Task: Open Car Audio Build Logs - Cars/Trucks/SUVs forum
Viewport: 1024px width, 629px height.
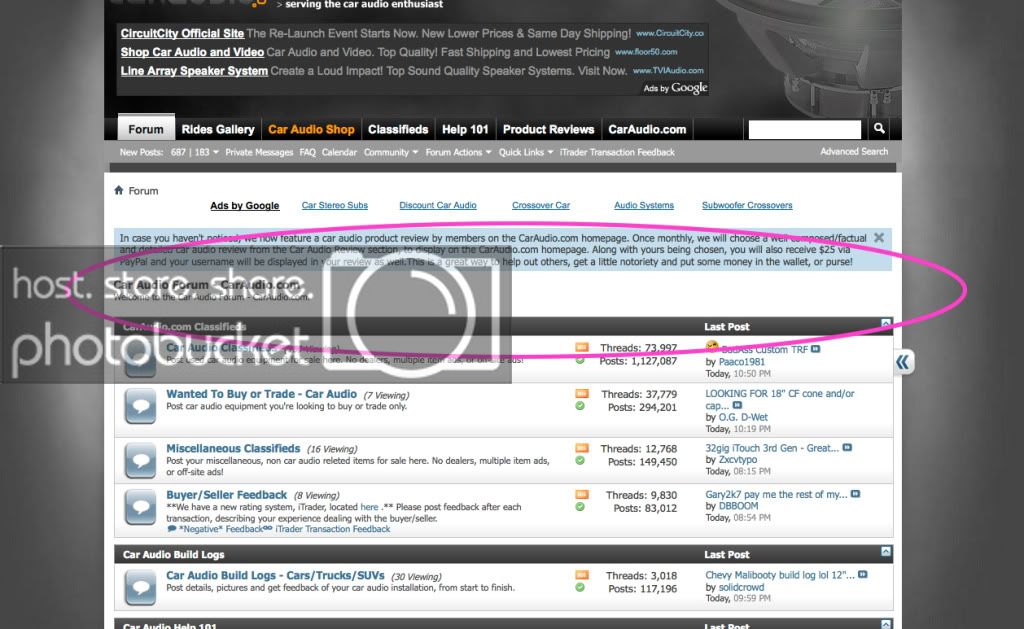Action: [275, 575]
